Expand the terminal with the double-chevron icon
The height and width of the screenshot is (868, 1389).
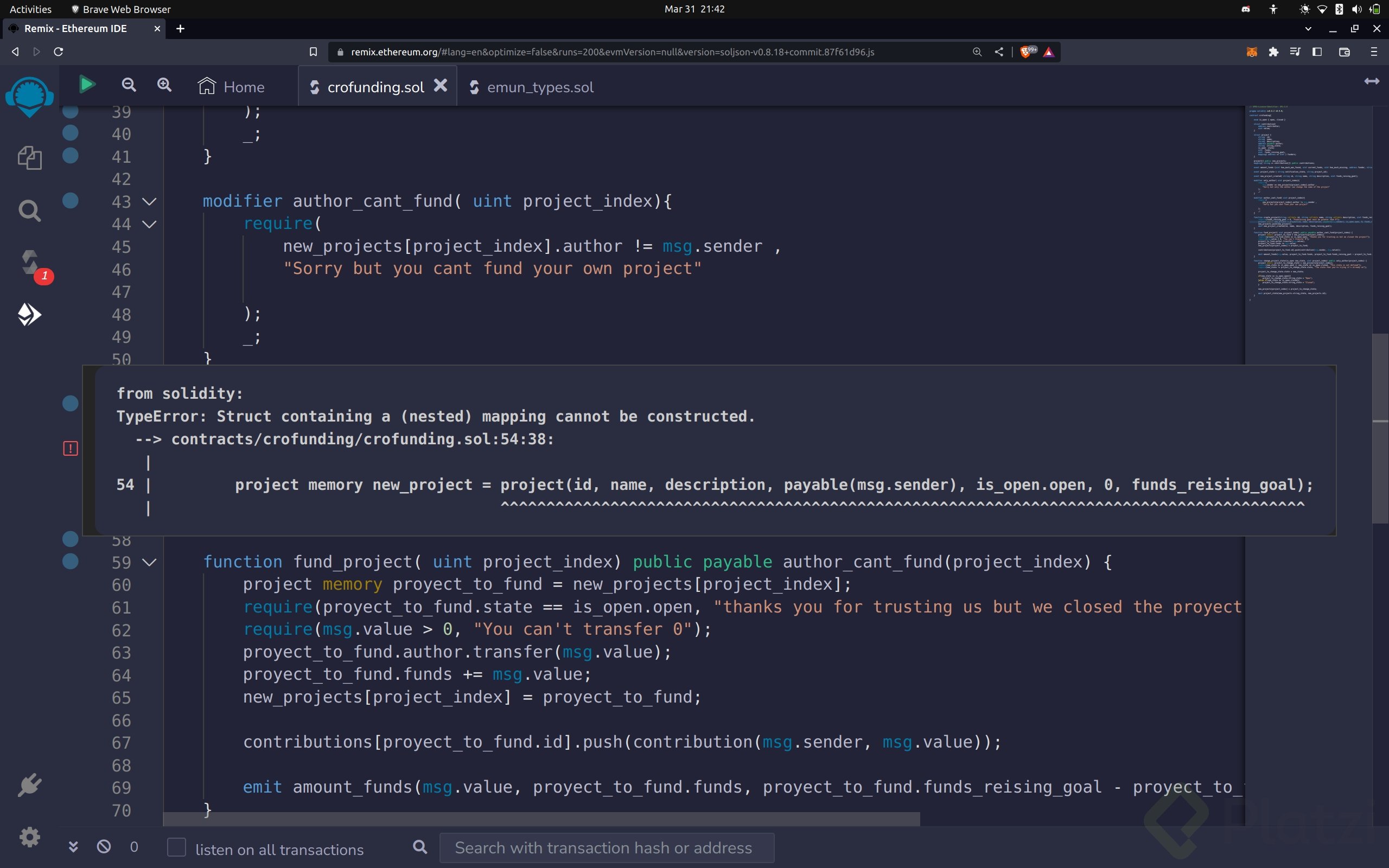[x=73, y=846]
